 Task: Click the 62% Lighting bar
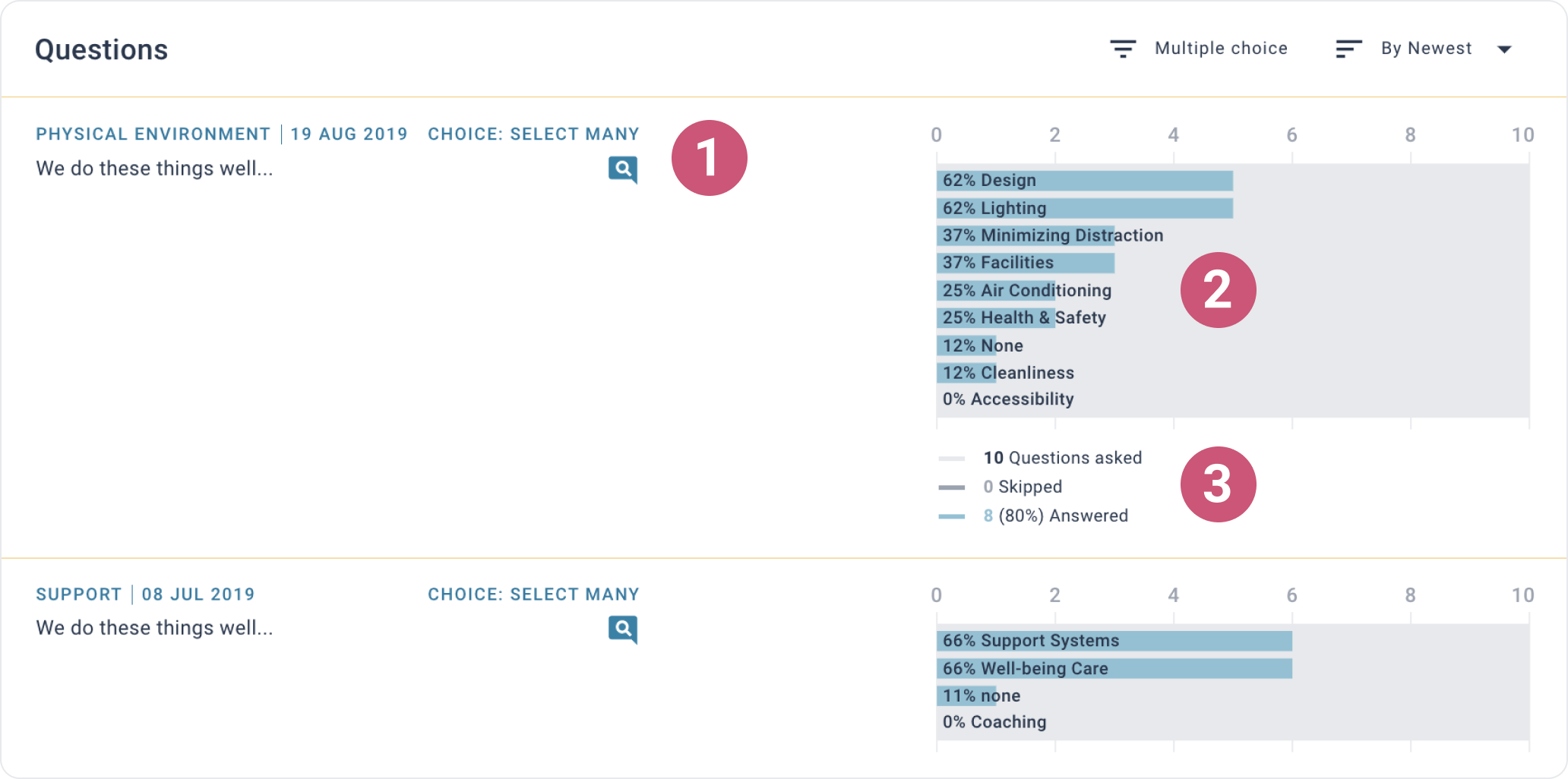pos(1085,208)
